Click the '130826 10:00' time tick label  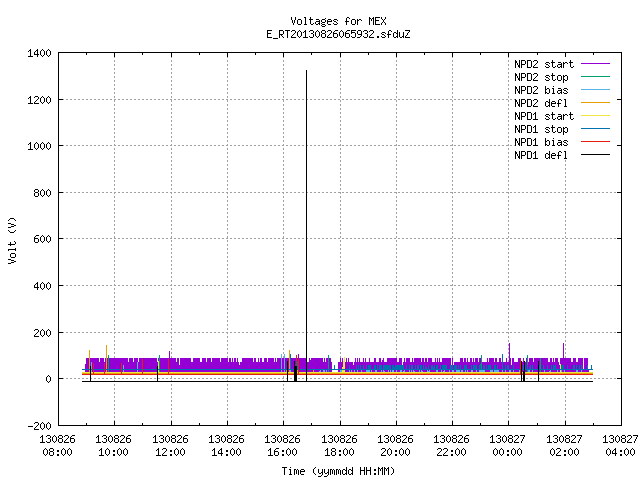113,446
